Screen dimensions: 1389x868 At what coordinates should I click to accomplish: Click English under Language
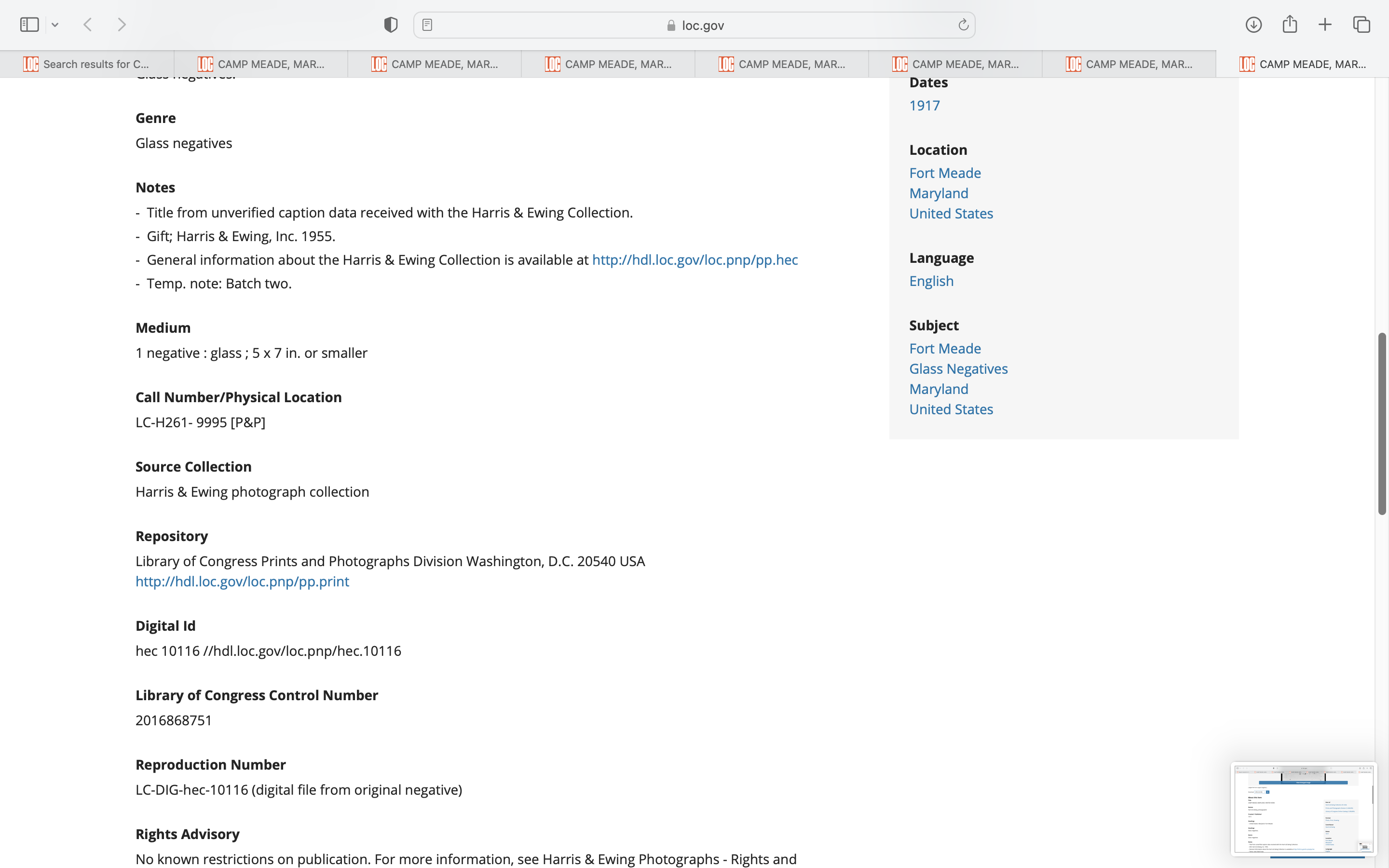931,281
